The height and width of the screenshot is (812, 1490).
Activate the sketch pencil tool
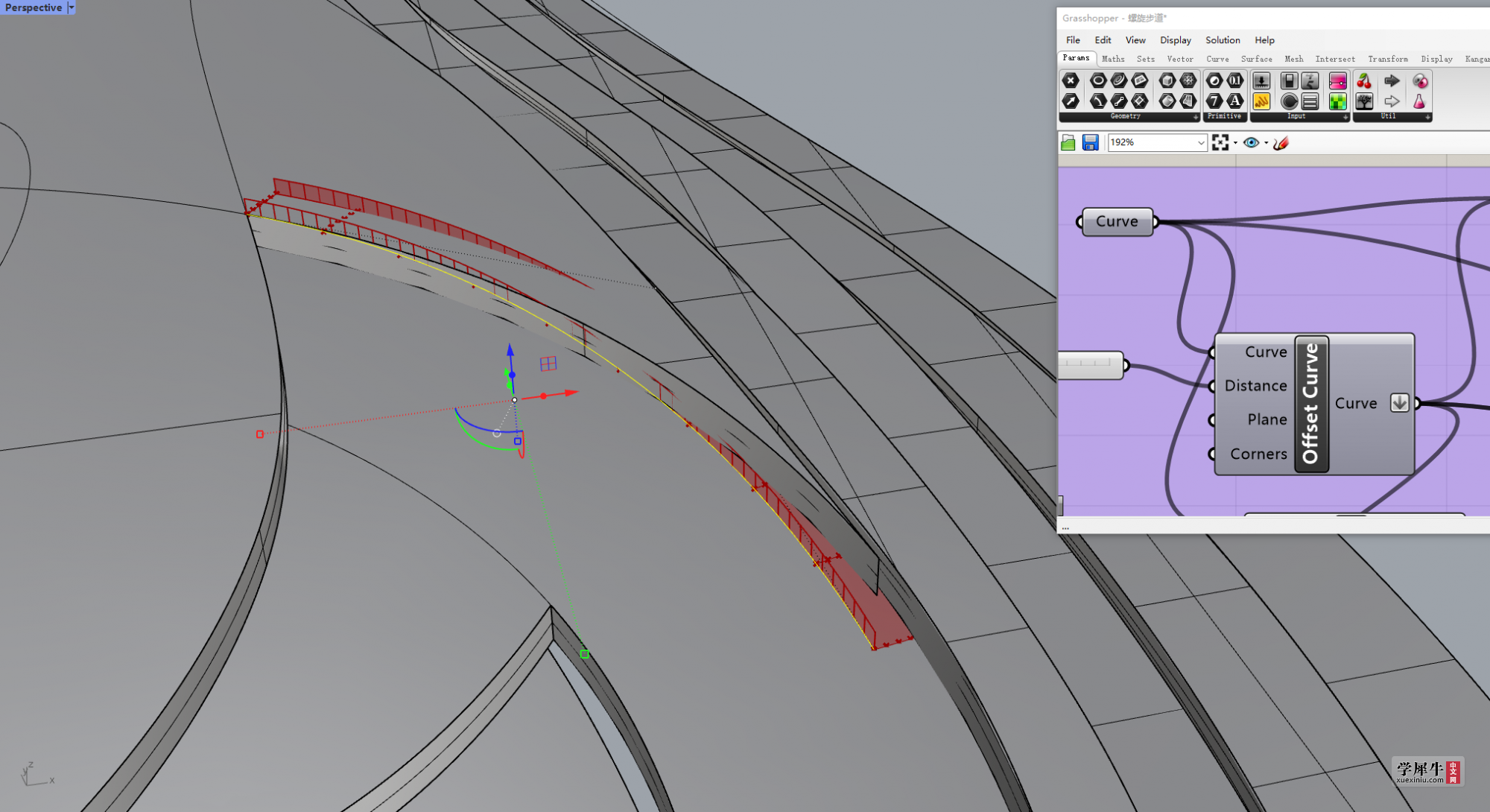point(1281,142)
